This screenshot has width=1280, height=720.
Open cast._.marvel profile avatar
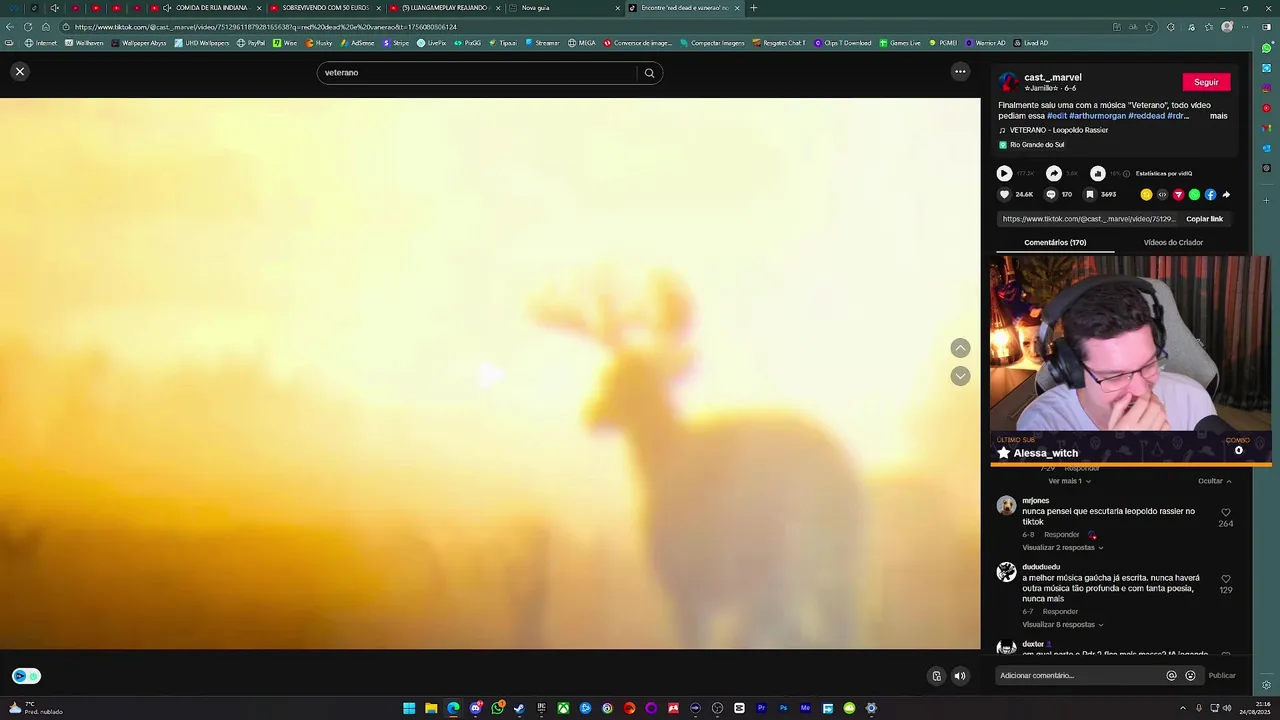[1008, 82]
